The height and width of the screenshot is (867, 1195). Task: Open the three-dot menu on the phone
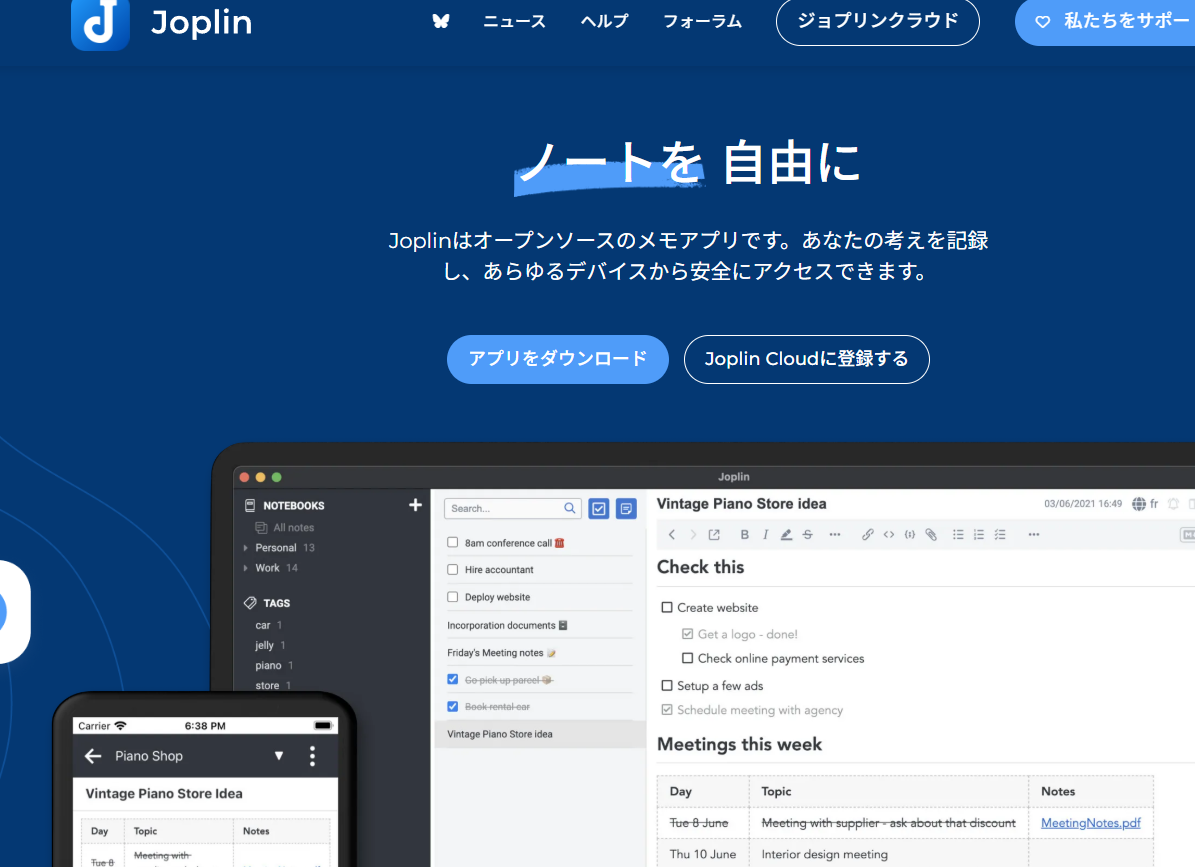312,756
